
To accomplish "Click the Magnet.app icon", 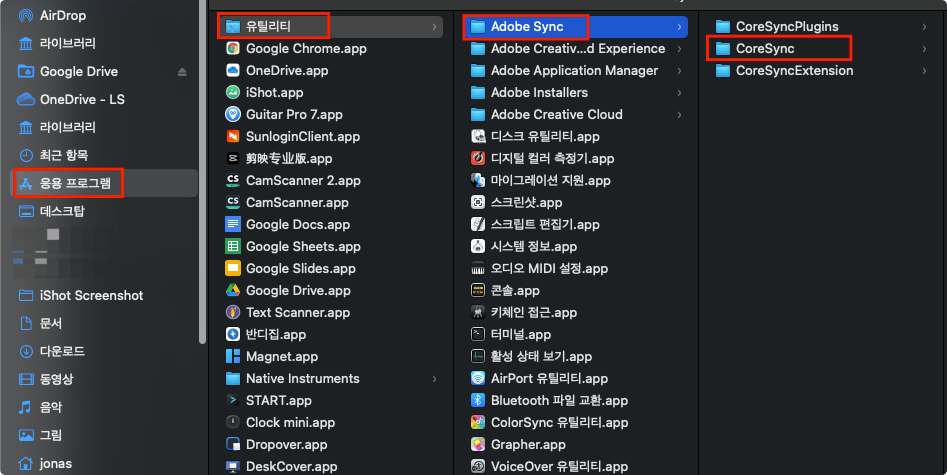I will click(233, 356).
